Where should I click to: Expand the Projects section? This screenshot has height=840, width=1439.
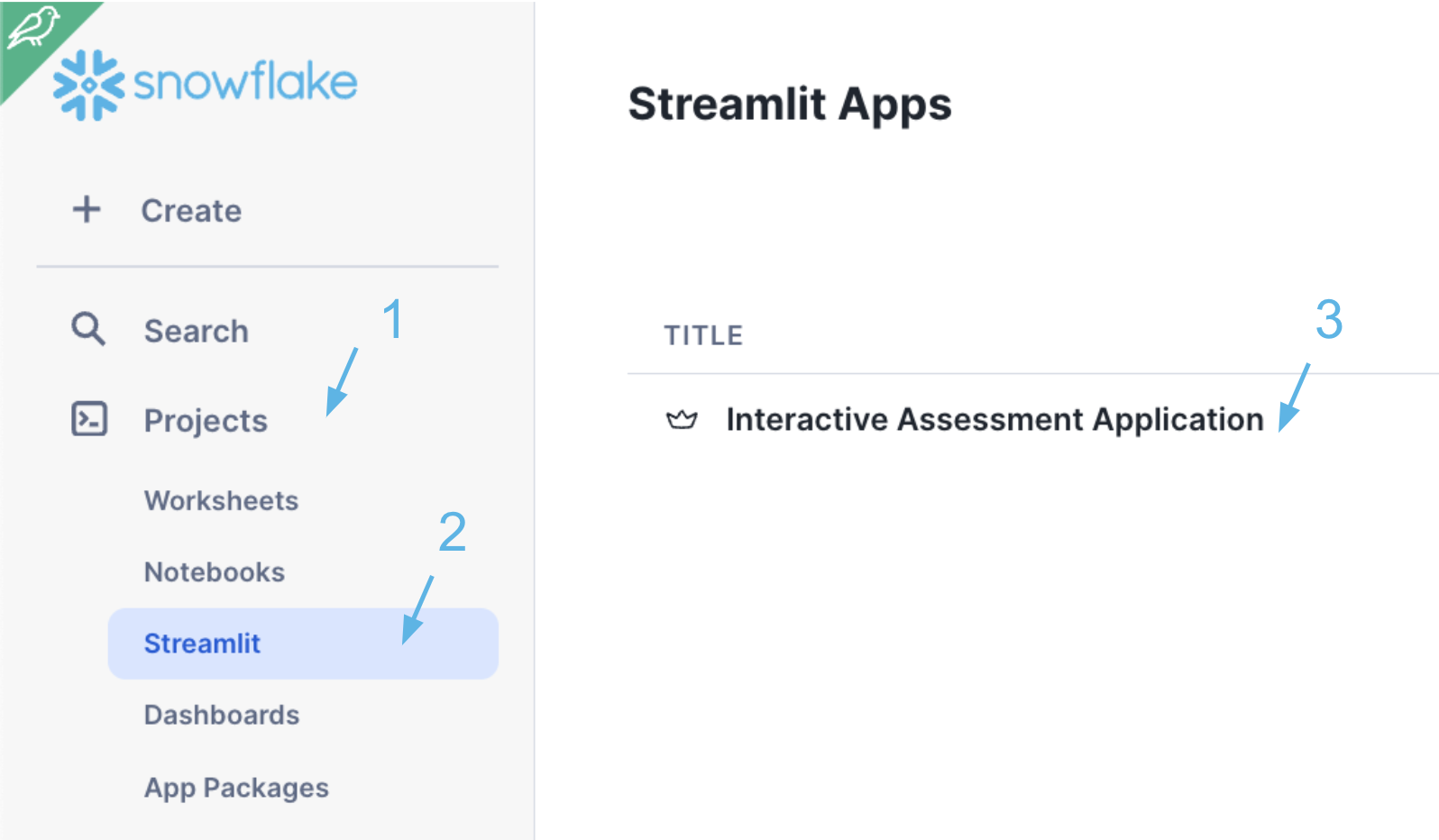206,420
